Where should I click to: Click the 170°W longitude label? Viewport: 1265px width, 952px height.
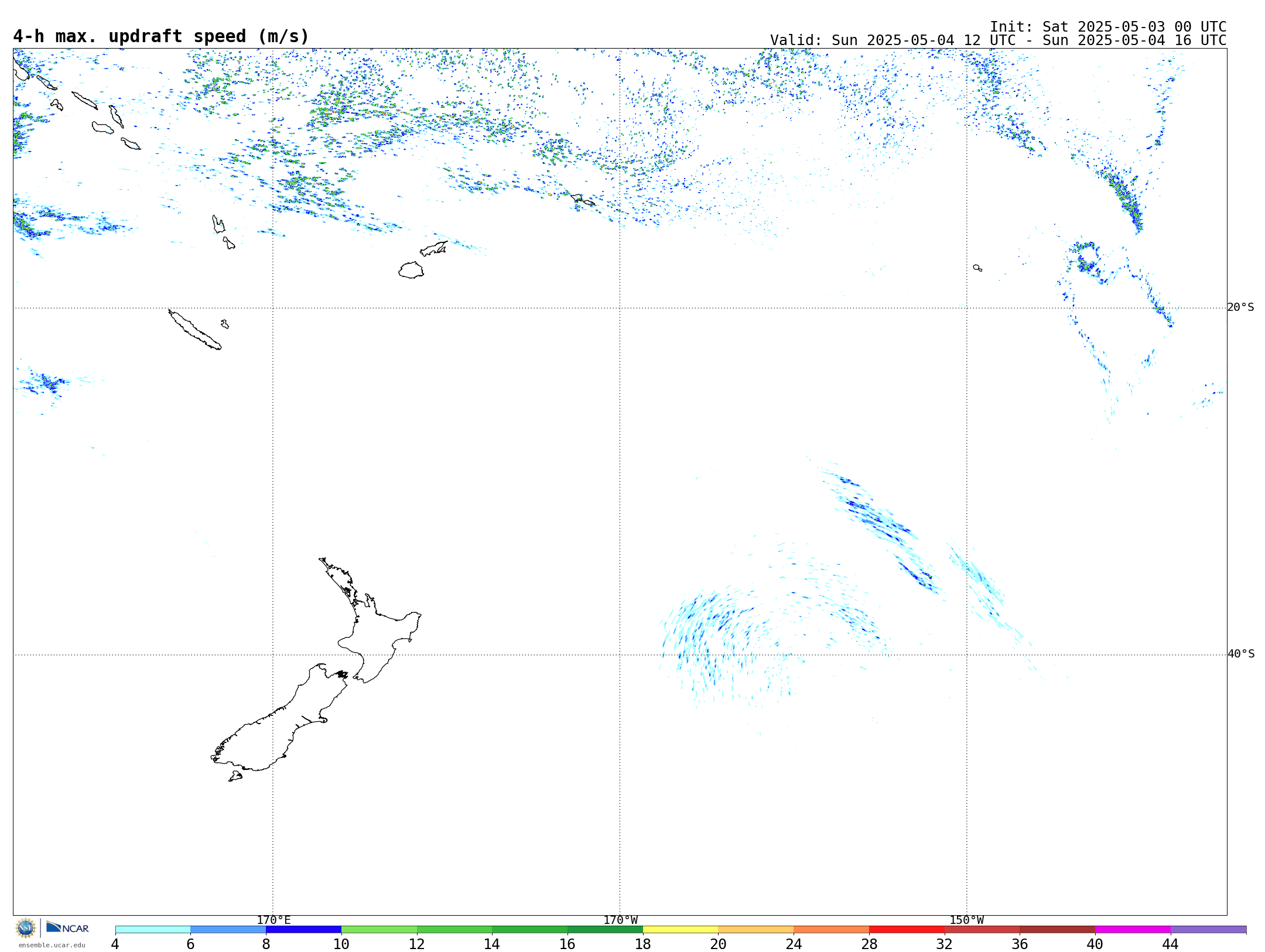[x=621, y=920]
